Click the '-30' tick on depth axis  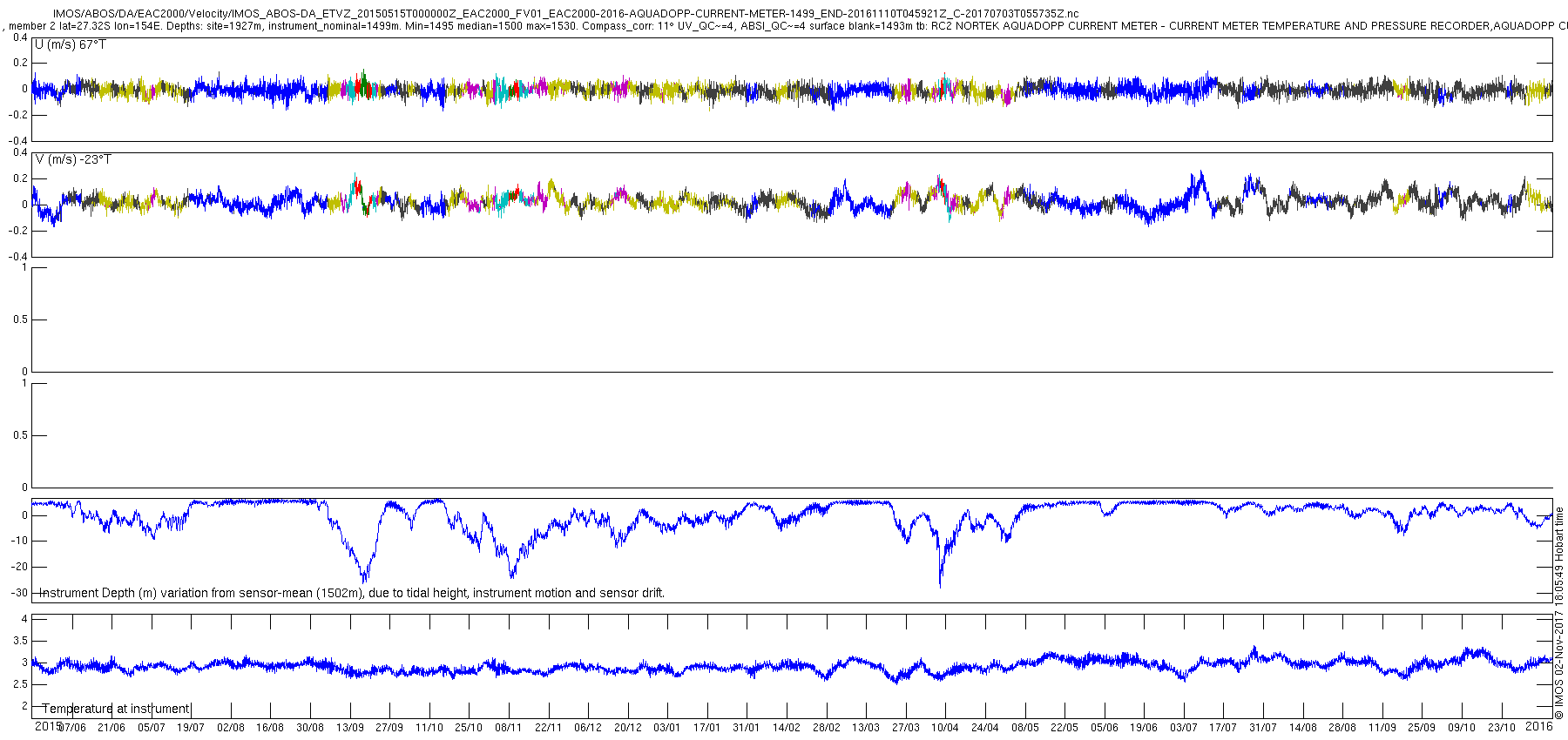click(18, 593)
